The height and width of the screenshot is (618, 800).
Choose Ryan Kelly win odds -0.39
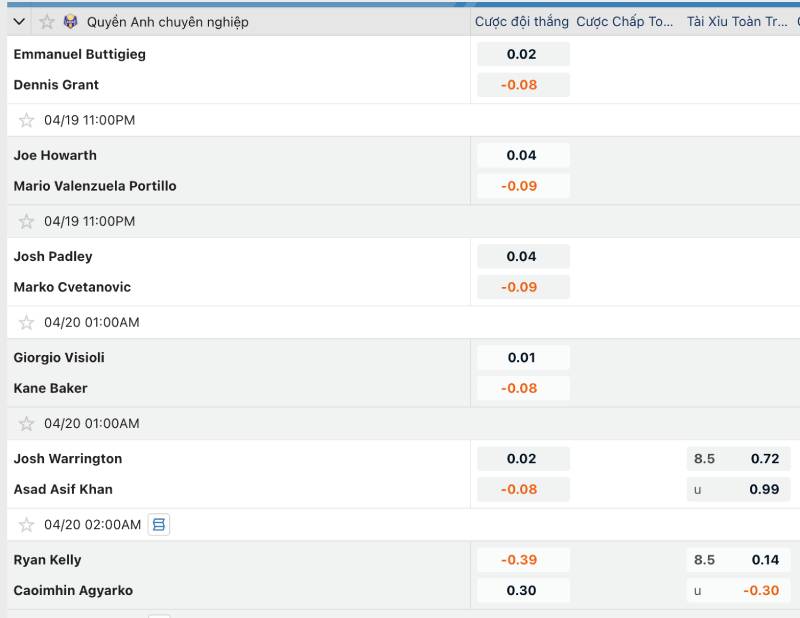(522, 560)
